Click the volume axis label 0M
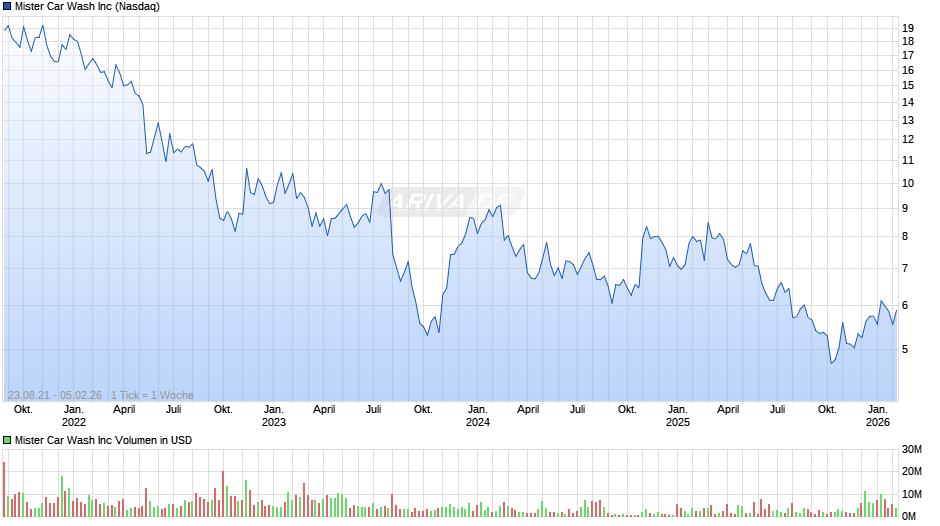 [909, 516]
